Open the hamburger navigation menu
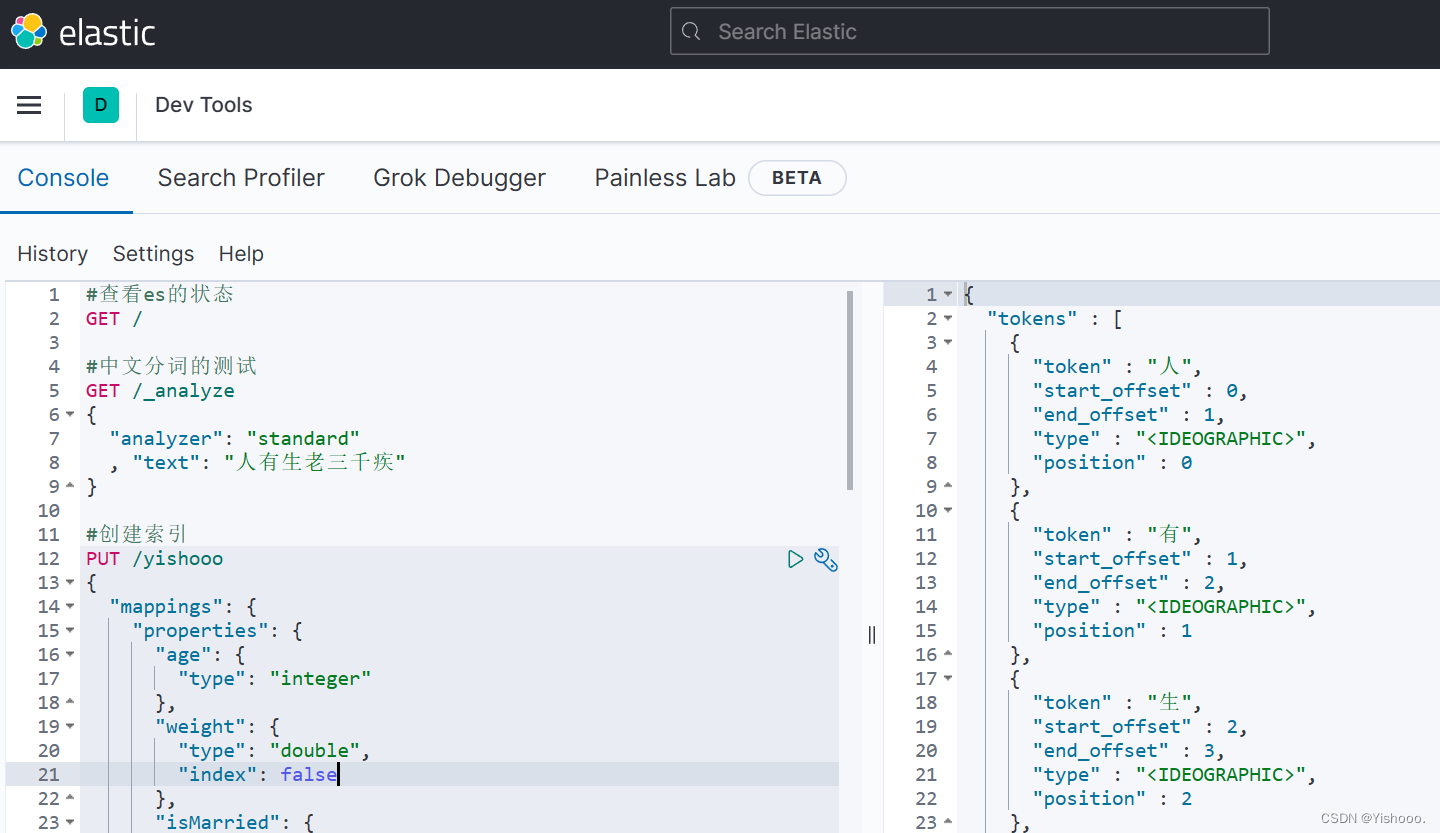 tap(29, 105)
